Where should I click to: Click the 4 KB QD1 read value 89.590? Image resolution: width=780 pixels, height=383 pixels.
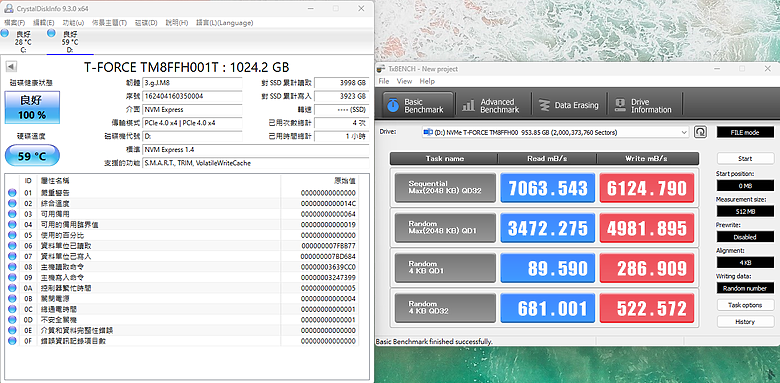(x=548, y=269)
